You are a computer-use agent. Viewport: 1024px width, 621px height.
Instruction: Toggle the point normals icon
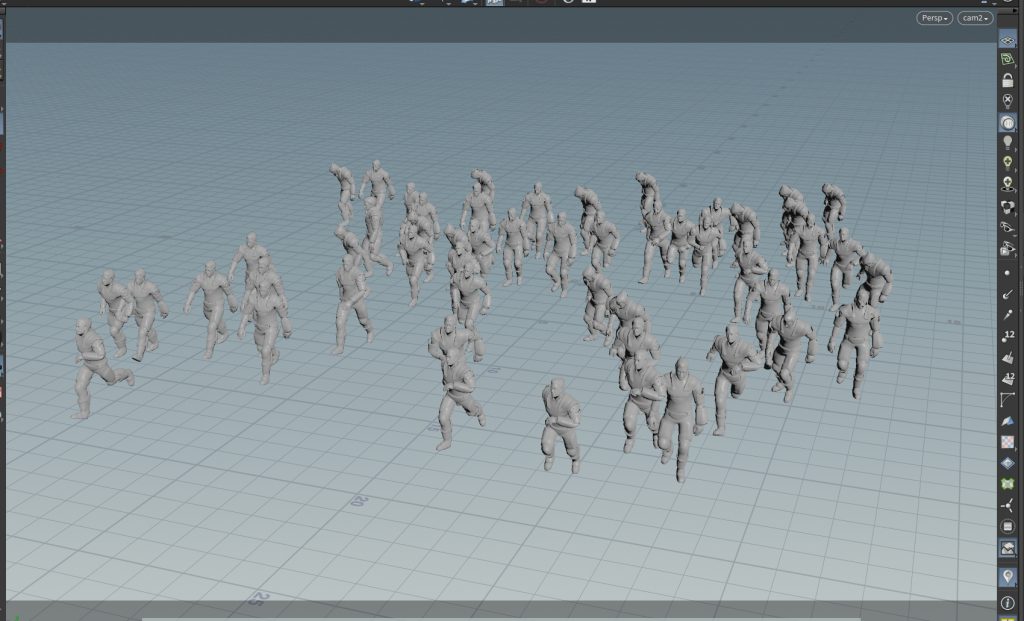[x=1008, y=295]
